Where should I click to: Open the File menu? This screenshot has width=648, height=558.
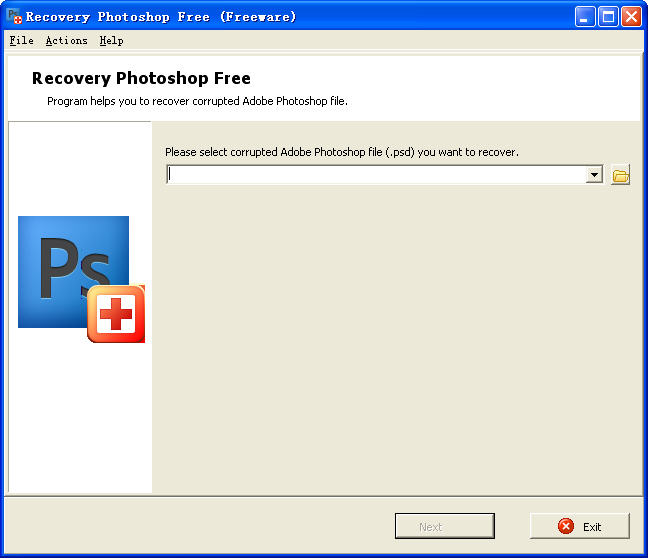[21, 41]
